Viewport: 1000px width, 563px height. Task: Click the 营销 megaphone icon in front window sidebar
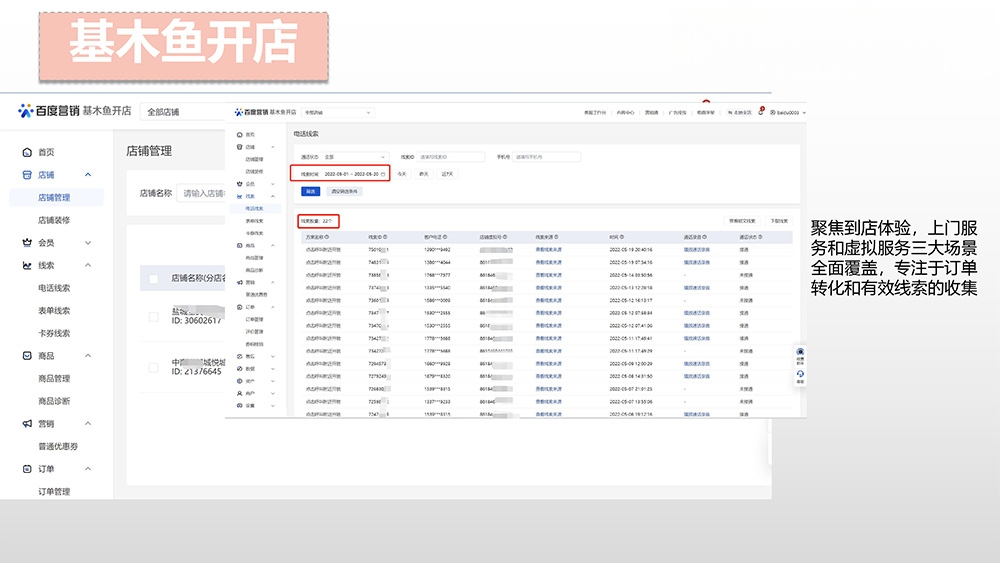point(240,282)
